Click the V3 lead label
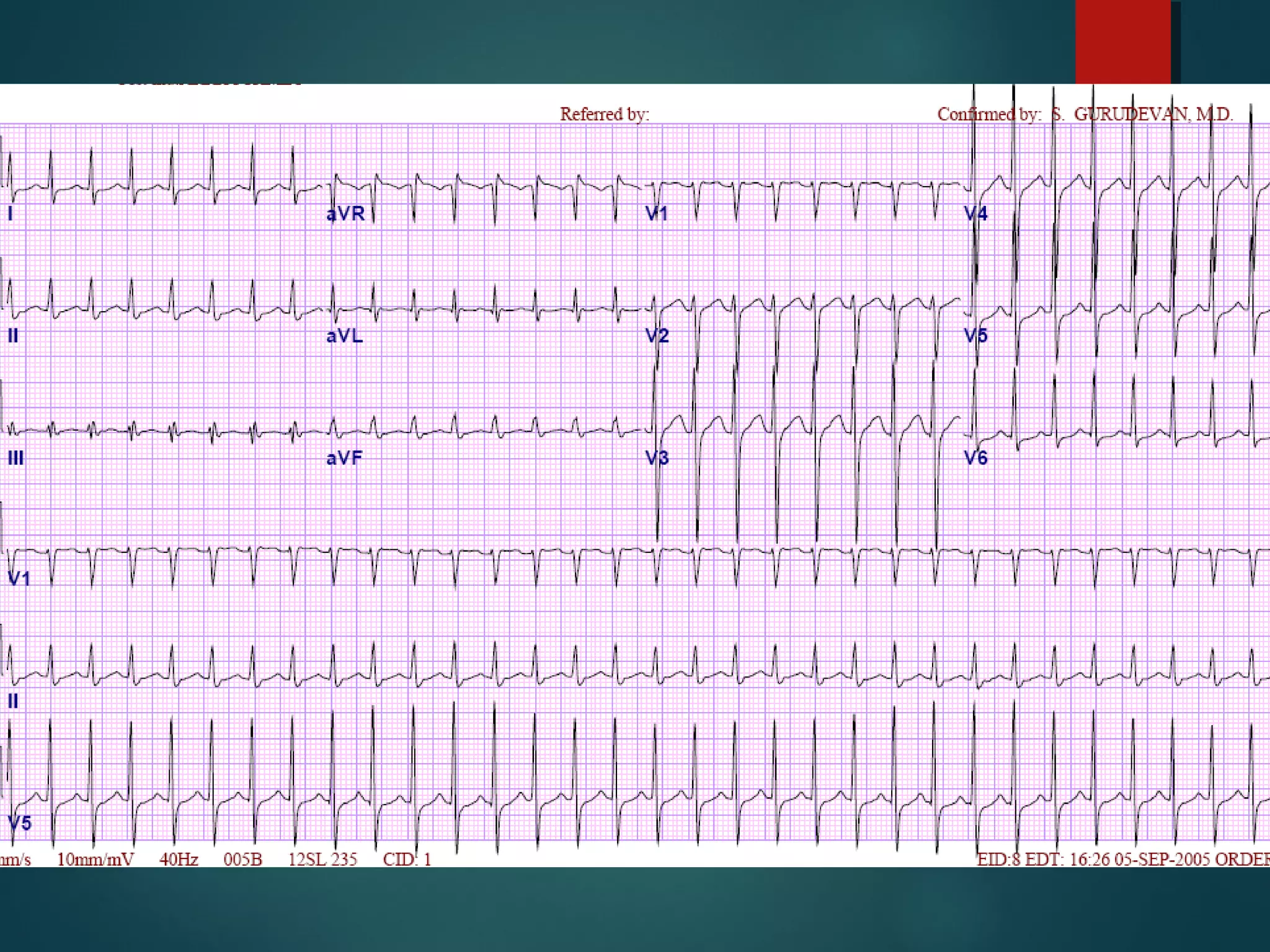 pyautogui.click(x=657, y=458)
